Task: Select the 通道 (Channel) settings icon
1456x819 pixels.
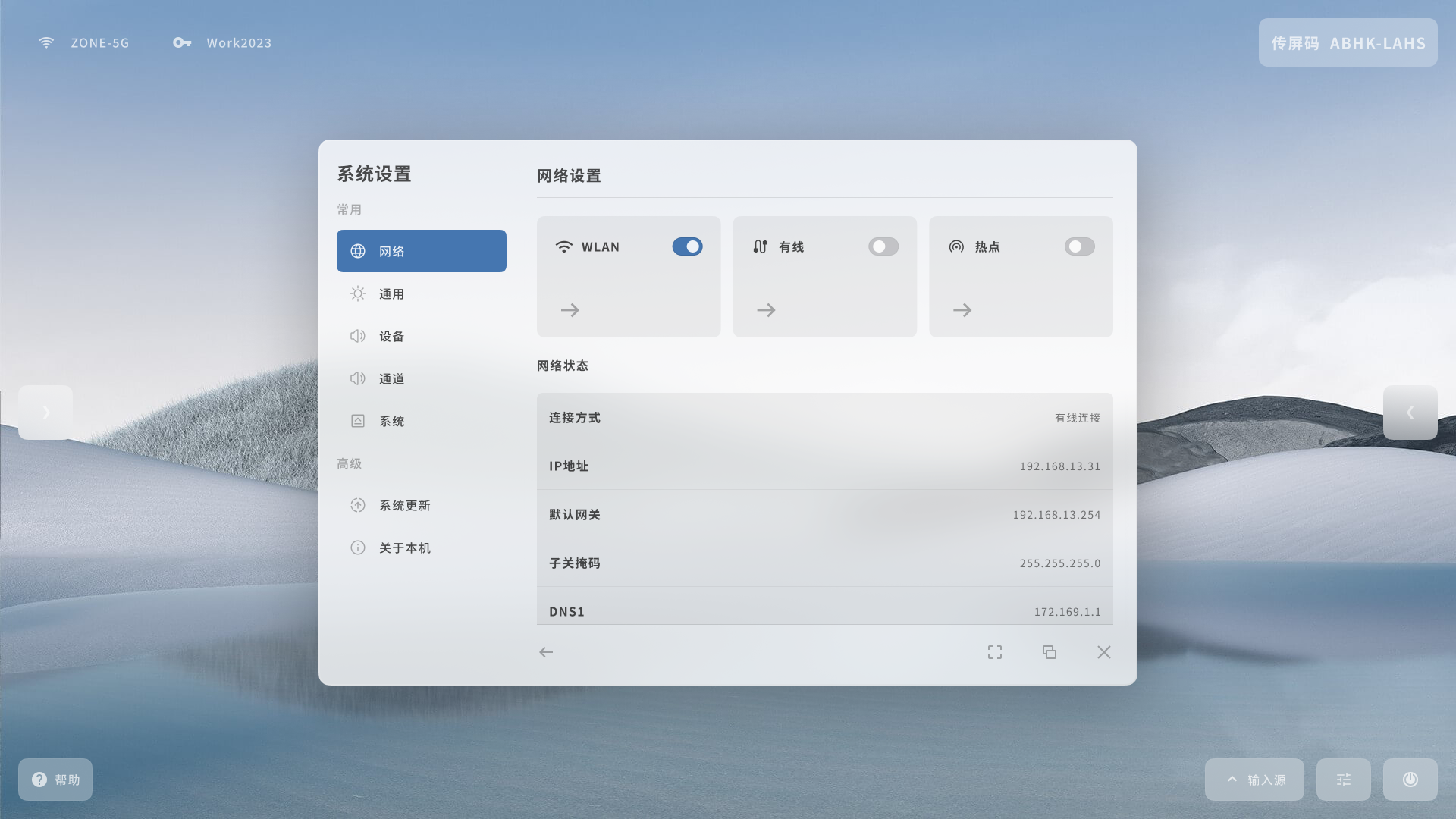Action: (x=357, y=378)
